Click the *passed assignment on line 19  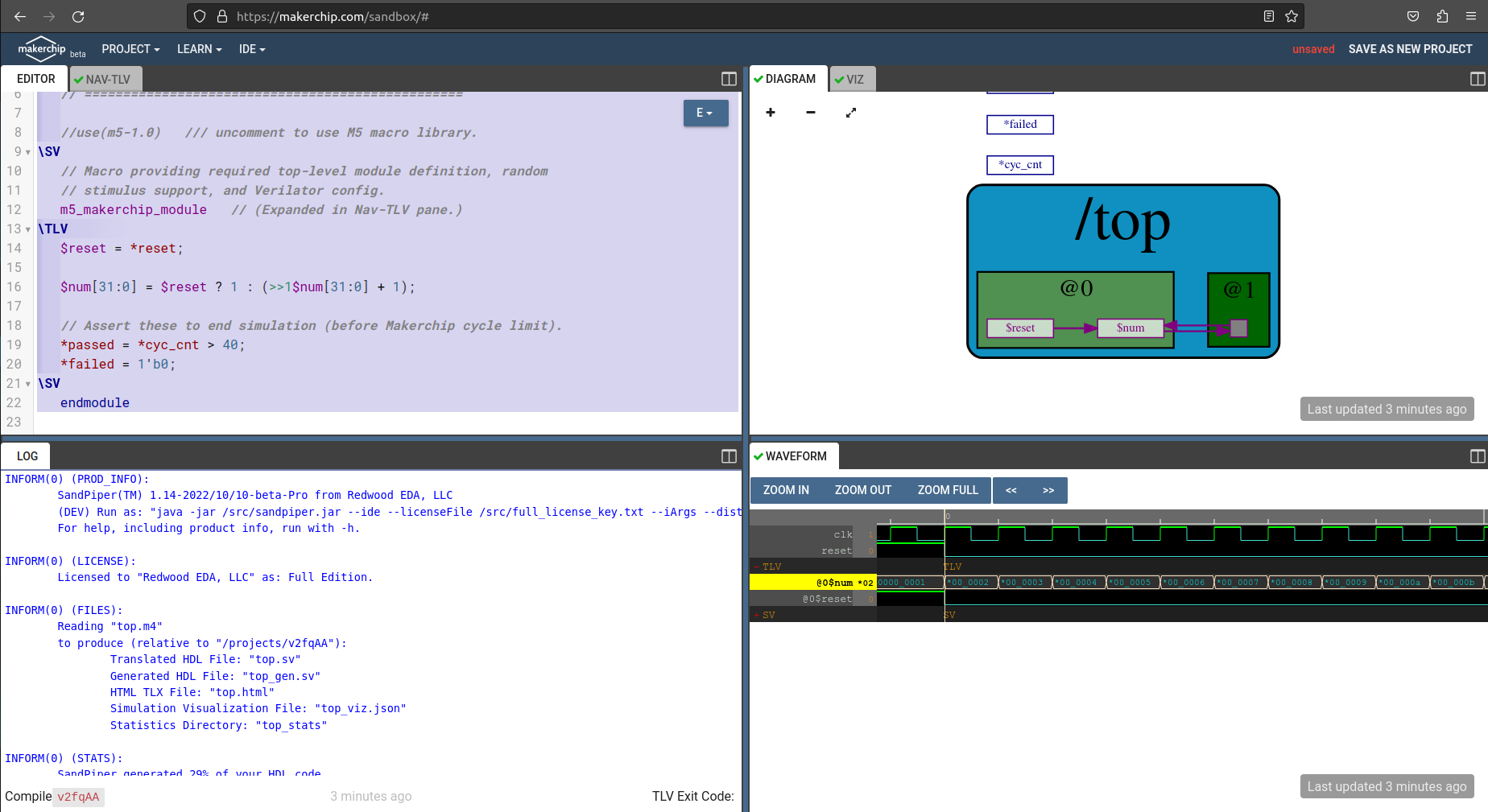(x=152, y=345)
